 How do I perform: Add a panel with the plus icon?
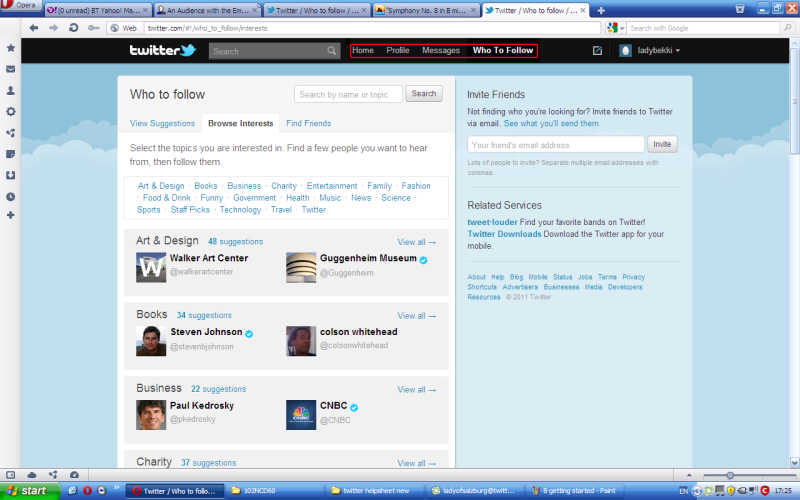(x=10, y=215)
